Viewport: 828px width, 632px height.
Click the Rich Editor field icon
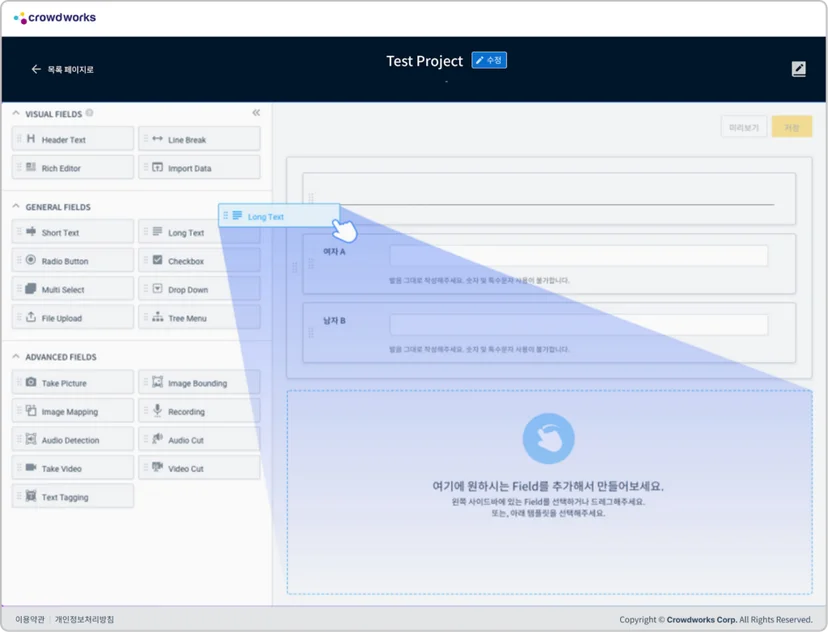(x=31, y=167)
